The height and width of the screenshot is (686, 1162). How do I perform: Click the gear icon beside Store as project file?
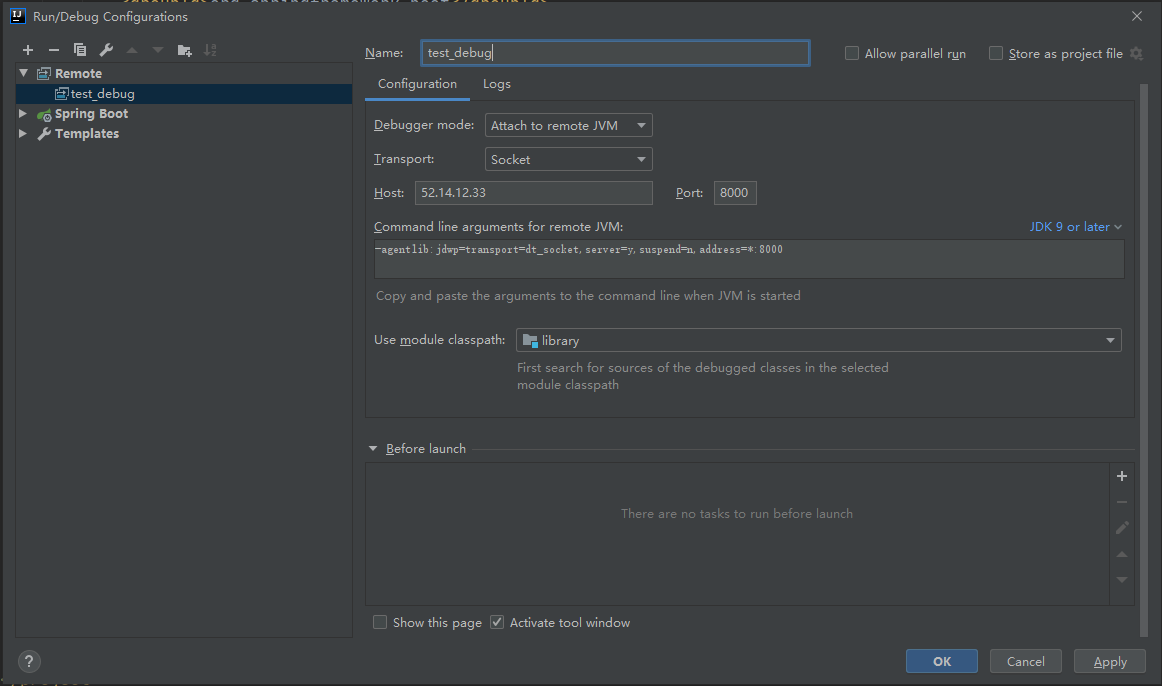(x=1136, y=54)
